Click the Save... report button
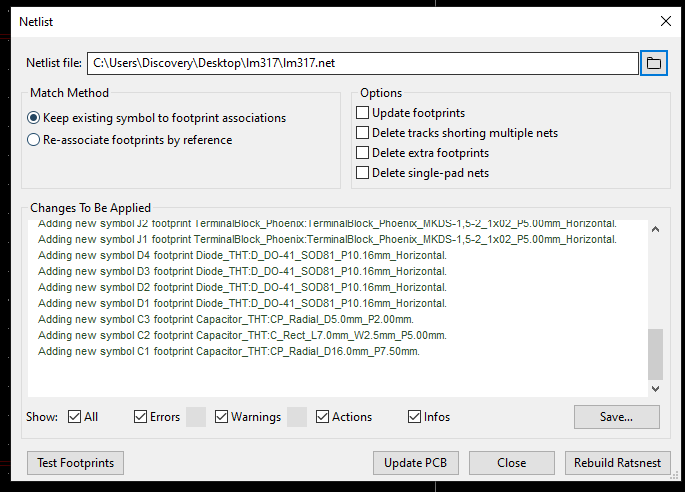This screenshot has width=685, height=492. point(616,416)
